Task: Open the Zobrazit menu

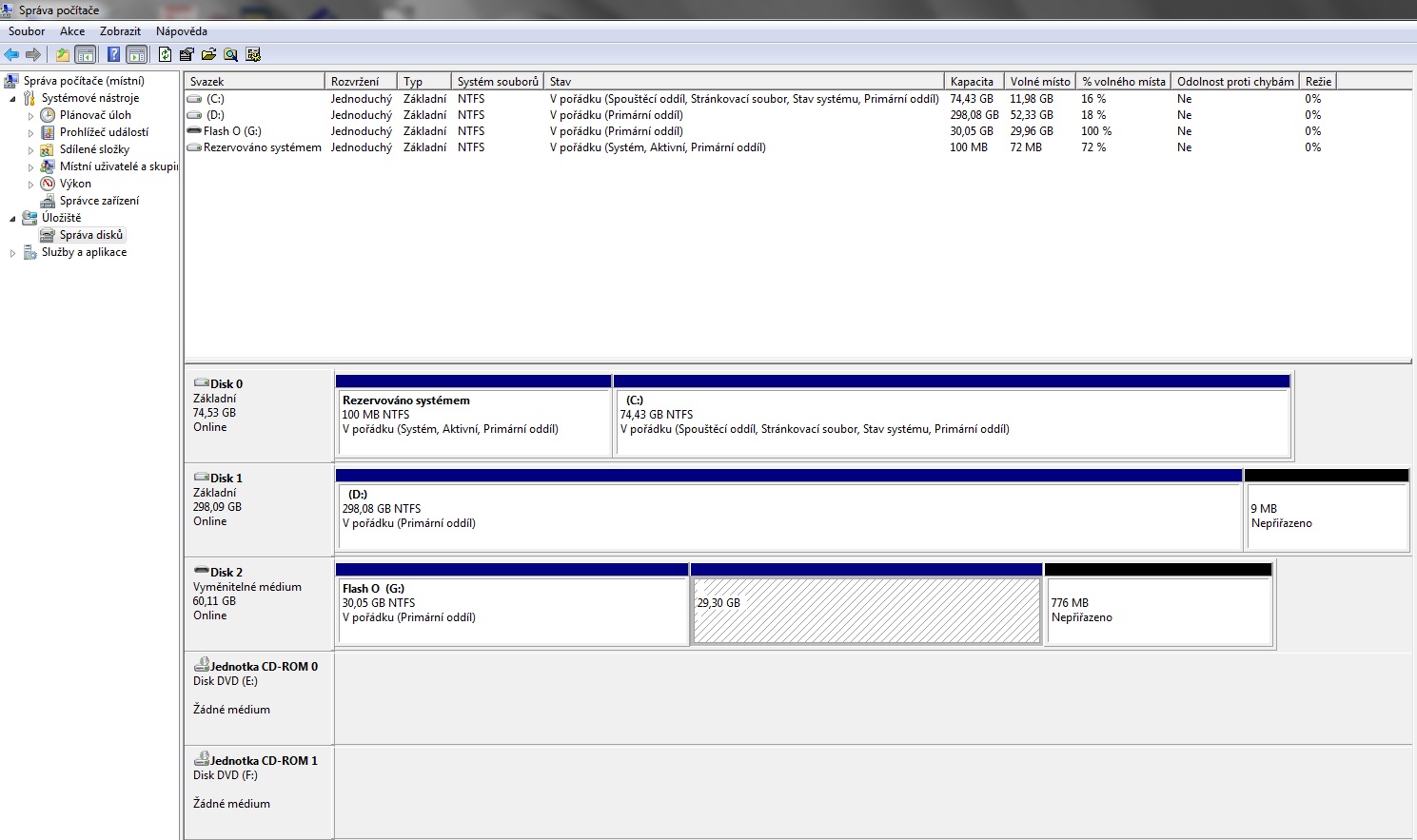Action: click(x=120, y=31)
